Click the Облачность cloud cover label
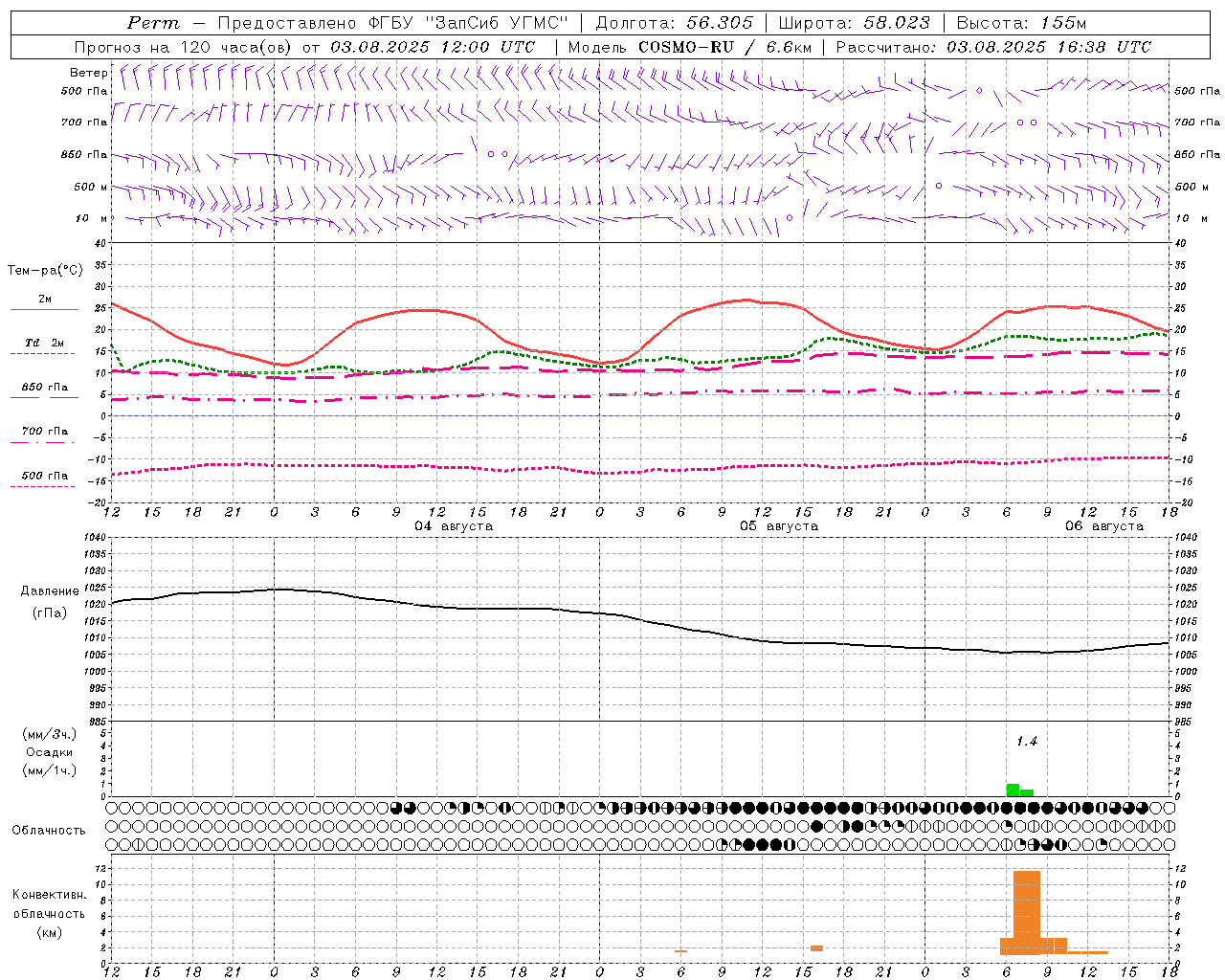Screen dimensions: 1225x980 (x=49, y=831)
